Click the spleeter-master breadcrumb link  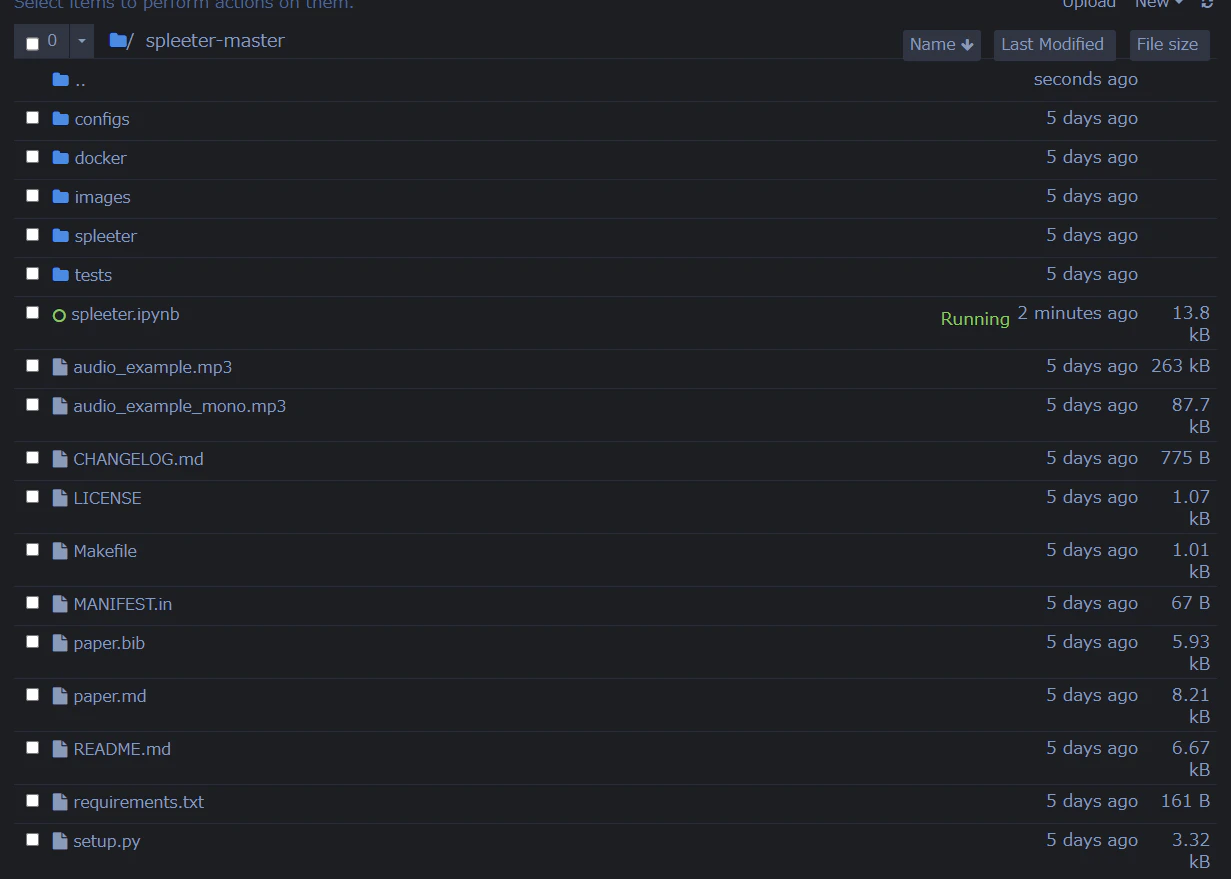point(215,41)
